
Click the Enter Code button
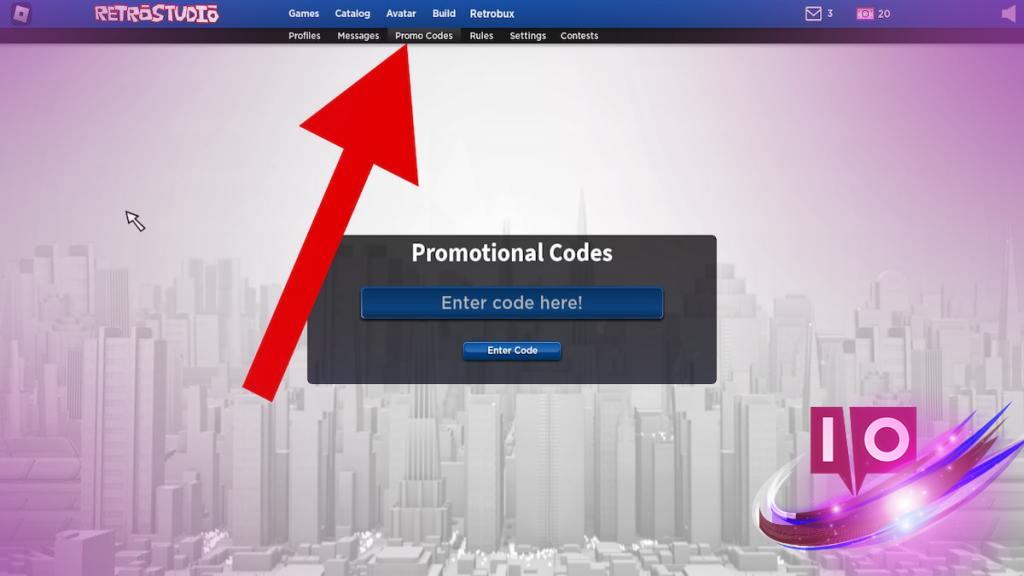[x=512, y=351]
